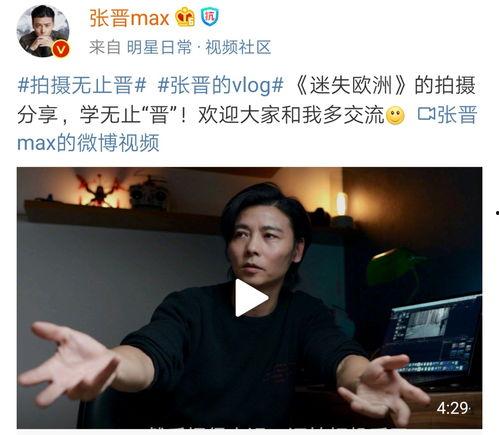Click the video thumbnail of man gesturing
The height and width of the screenshot is (435, 499).
tap(249, 298)
